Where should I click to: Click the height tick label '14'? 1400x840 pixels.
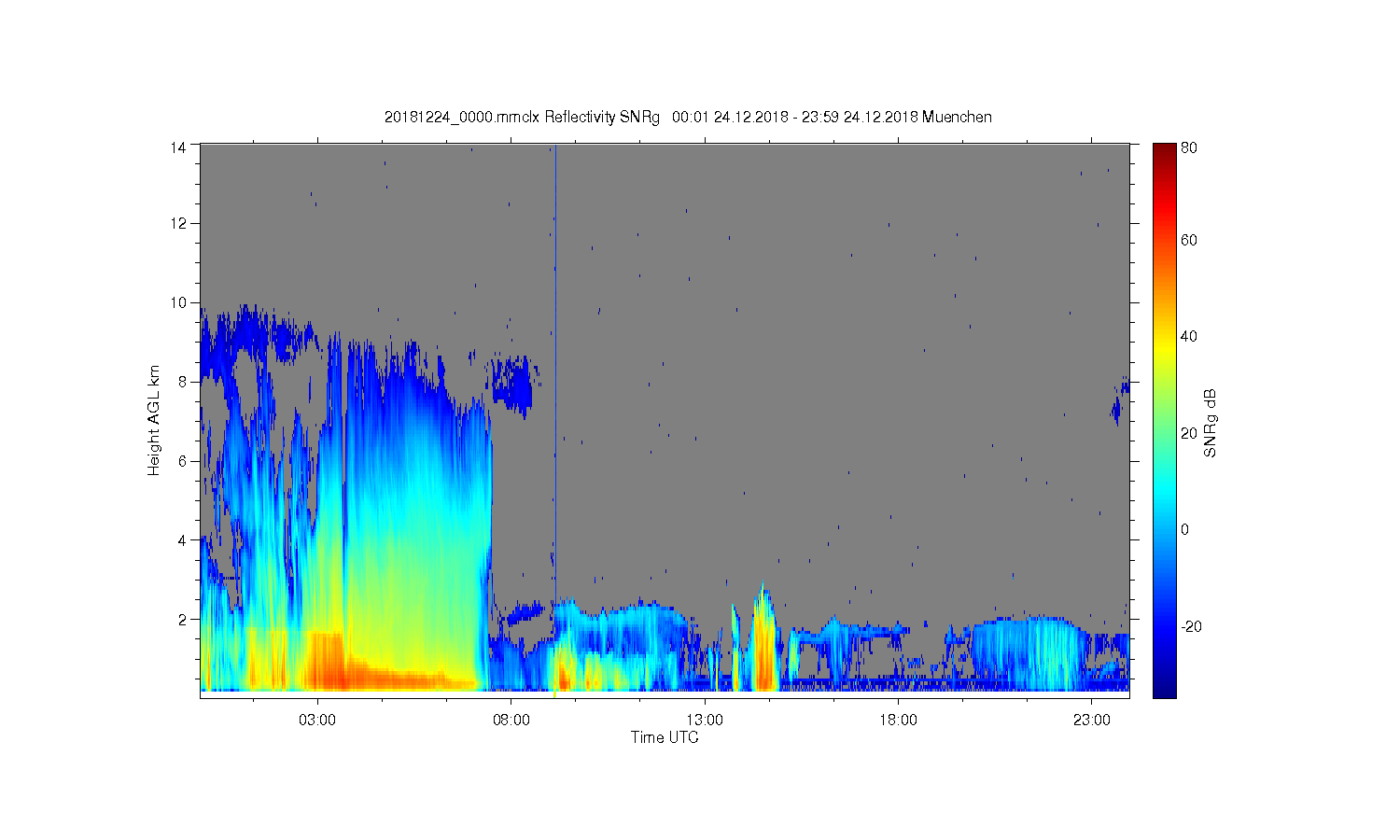(177, 147)
